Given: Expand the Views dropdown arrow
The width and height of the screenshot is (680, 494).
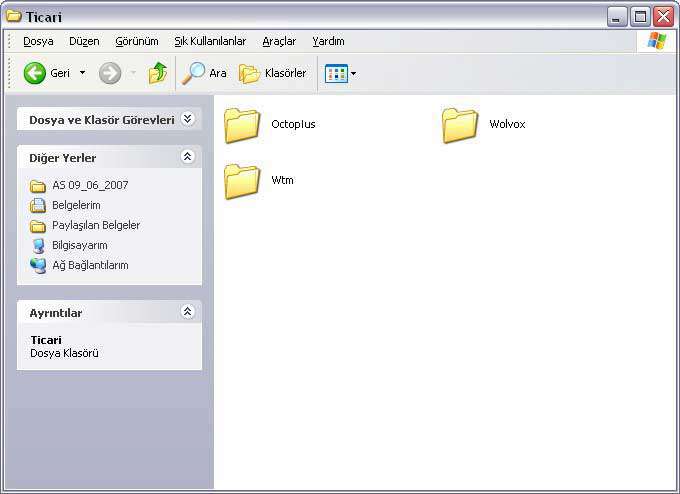Looking at the screenshot, I should tap(353, 73).
